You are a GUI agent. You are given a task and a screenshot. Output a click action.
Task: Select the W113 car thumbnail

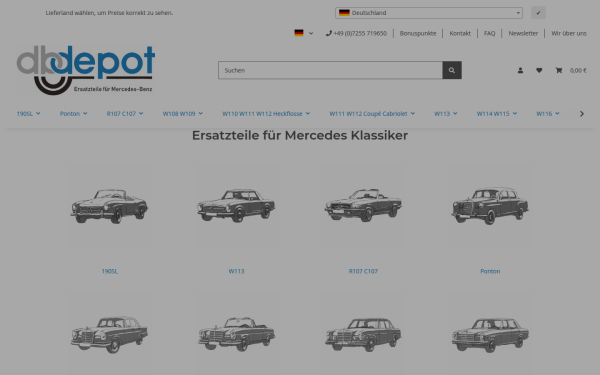[236, 206]
